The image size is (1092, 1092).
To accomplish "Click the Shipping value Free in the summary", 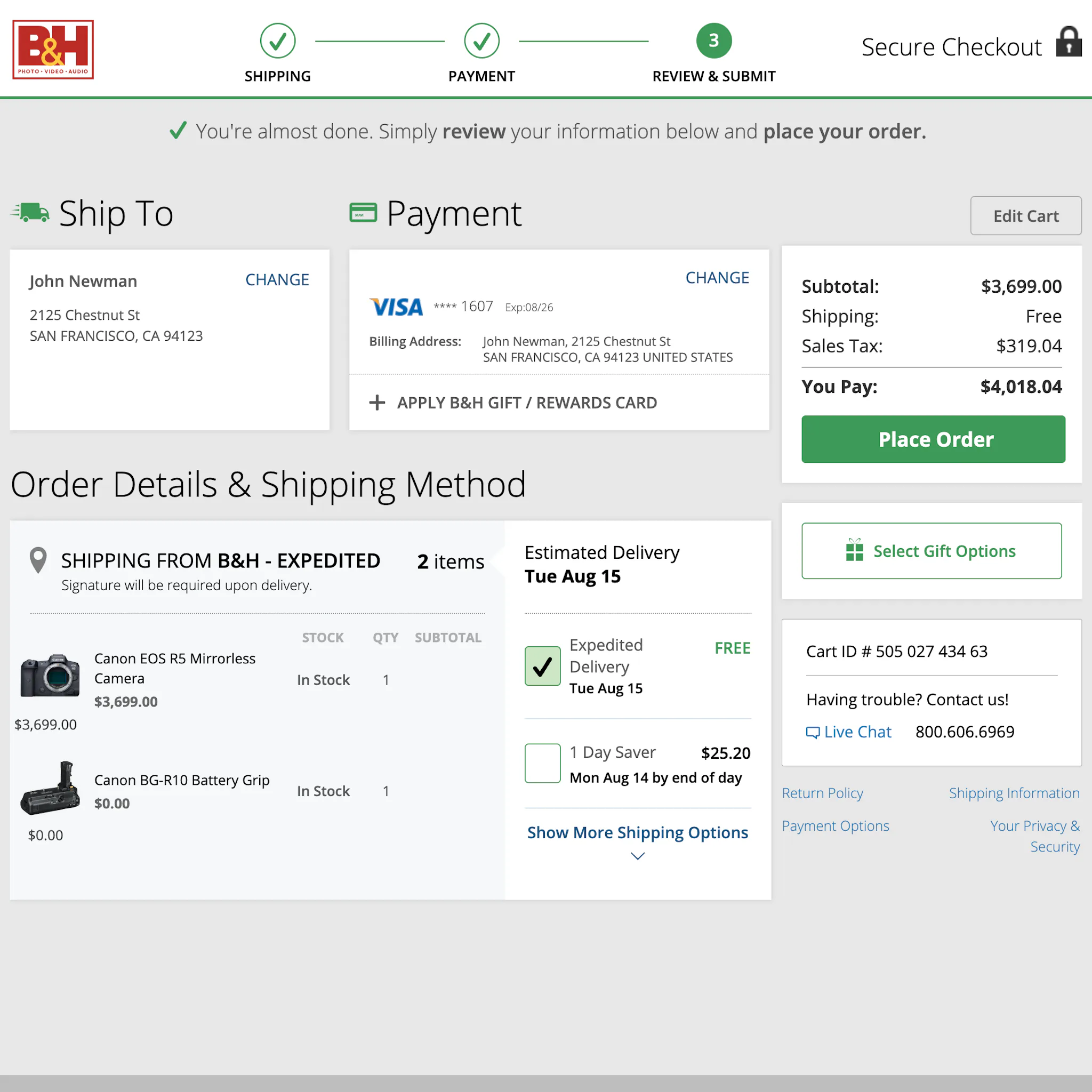I will 1043,316.
